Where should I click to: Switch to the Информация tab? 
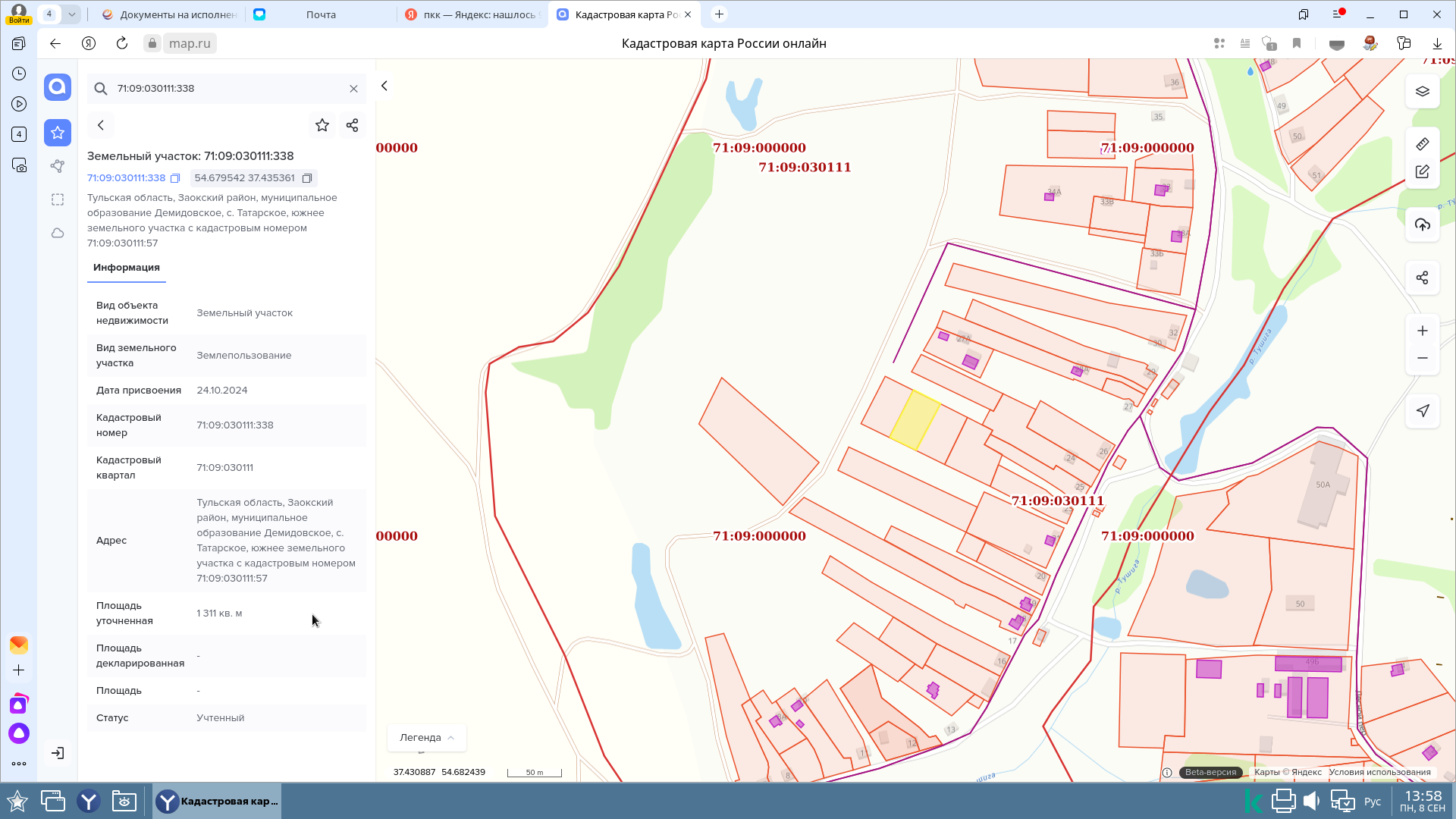pyautogui.click(x=126, y=268)
